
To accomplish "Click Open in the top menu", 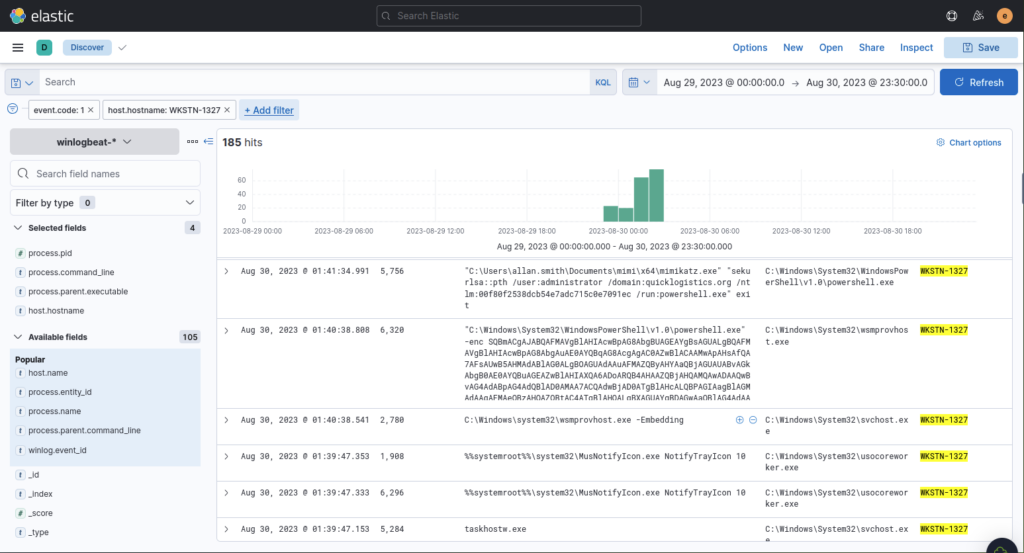I will coord(831,47).
